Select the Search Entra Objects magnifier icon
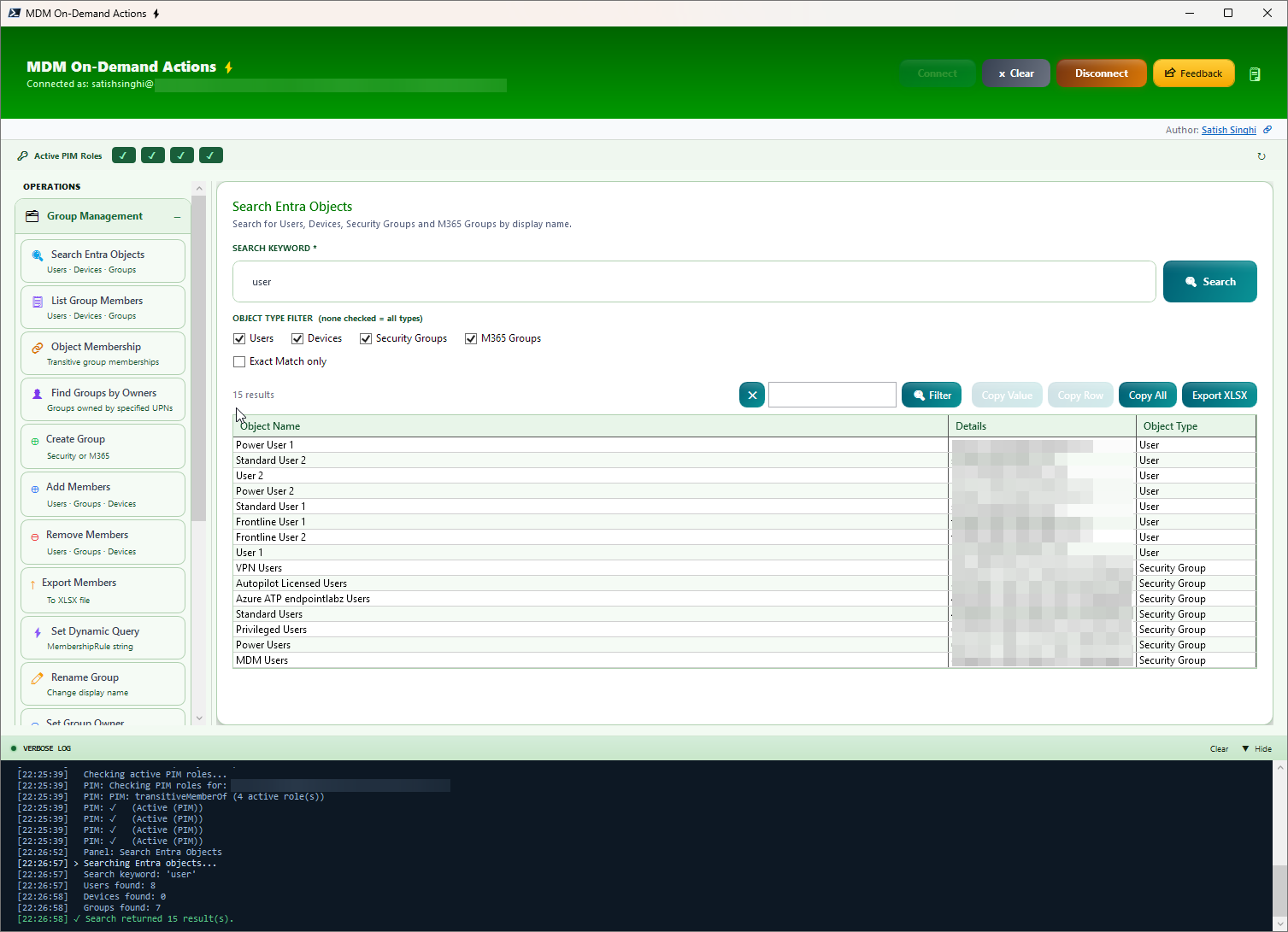This screenshot has height=932, width=1288. (x=38, y=255)
